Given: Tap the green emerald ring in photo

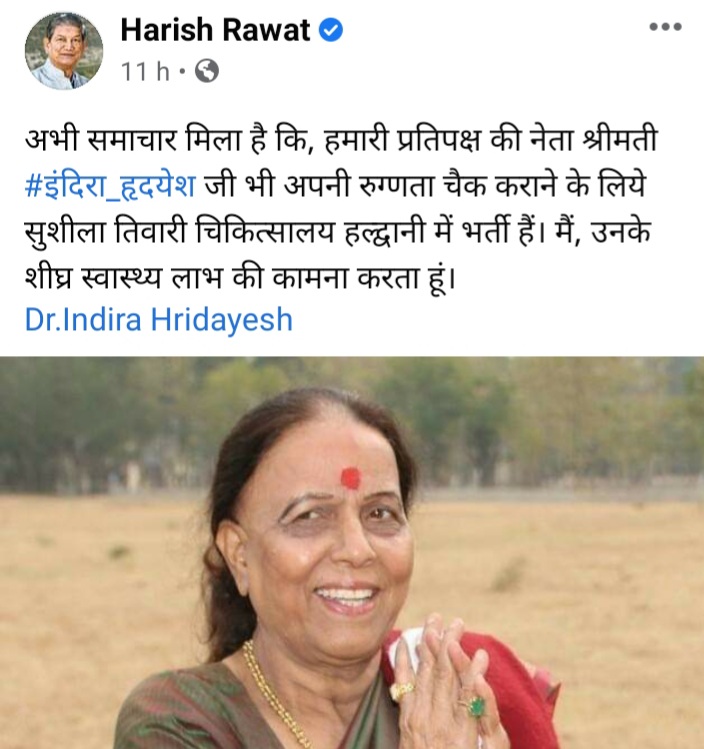Looking at the screenshot, I should point(476,706).
